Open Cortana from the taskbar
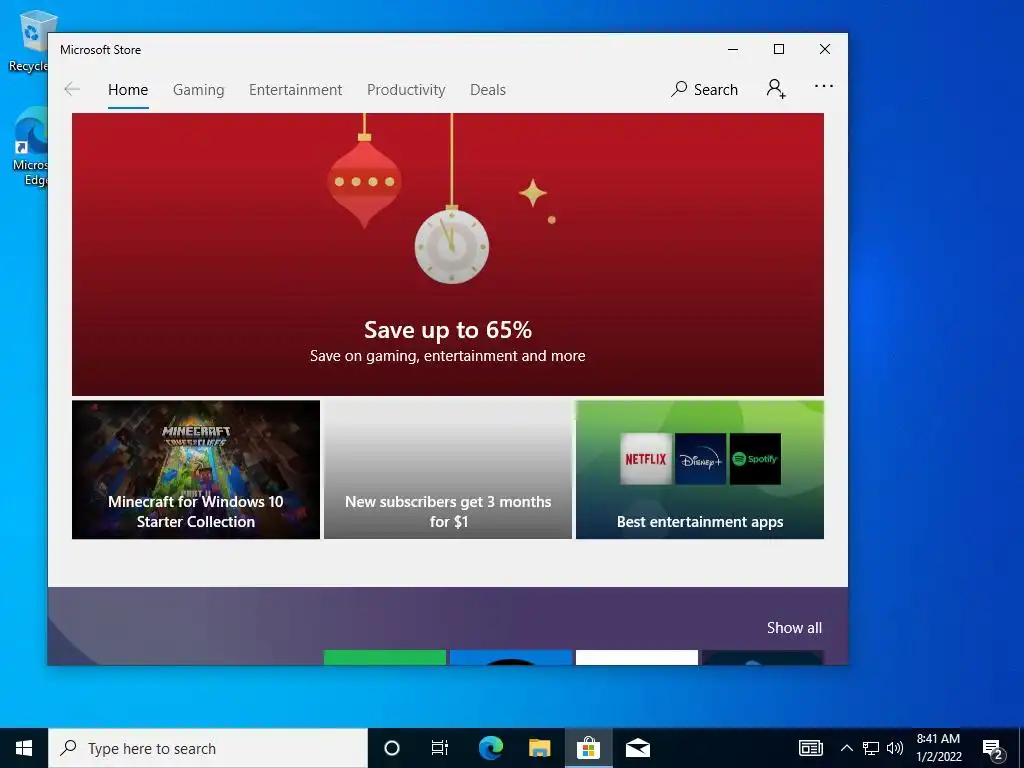 (x=392, y=748)
